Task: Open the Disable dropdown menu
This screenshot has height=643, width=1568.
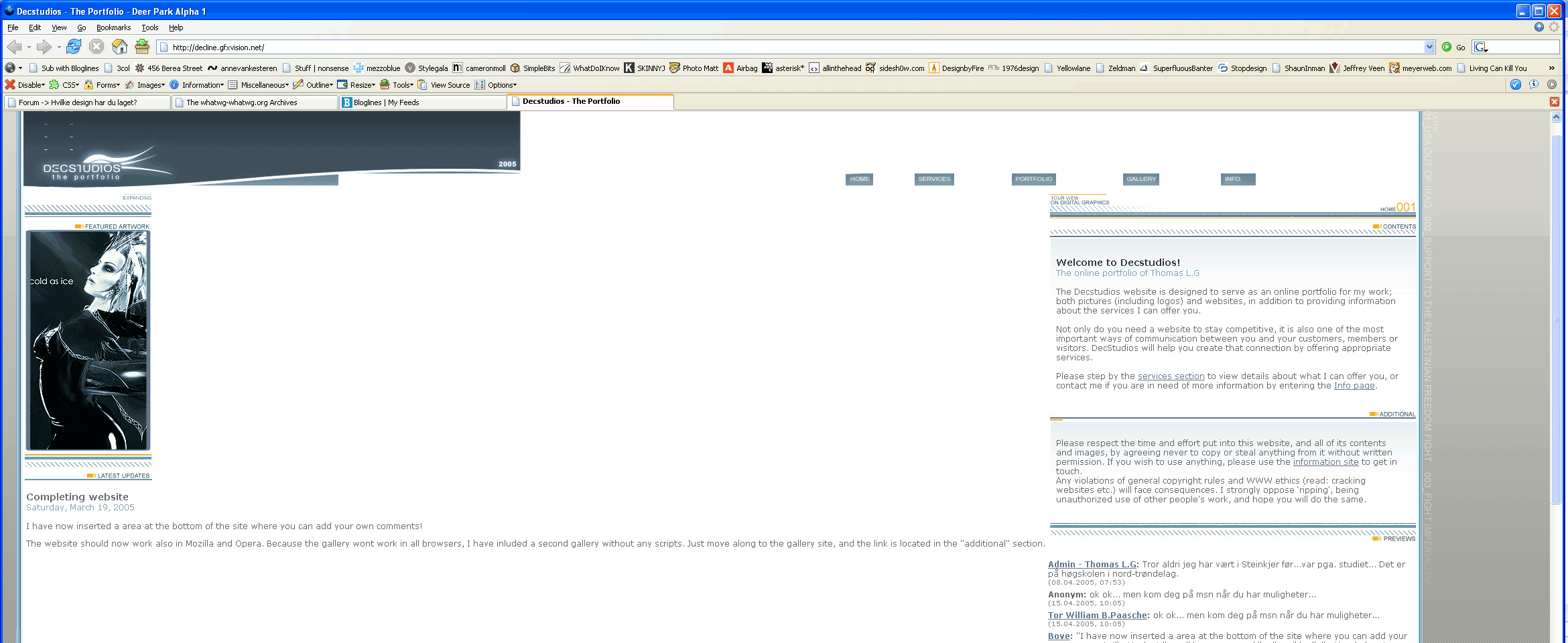Action: tap(25, 85)
